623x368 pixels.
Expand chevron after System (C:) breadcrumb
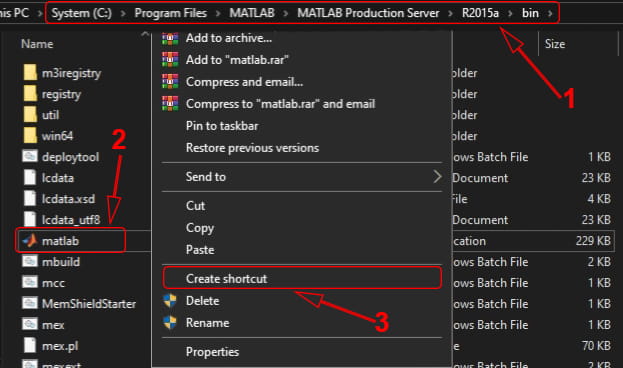point(123,14)
